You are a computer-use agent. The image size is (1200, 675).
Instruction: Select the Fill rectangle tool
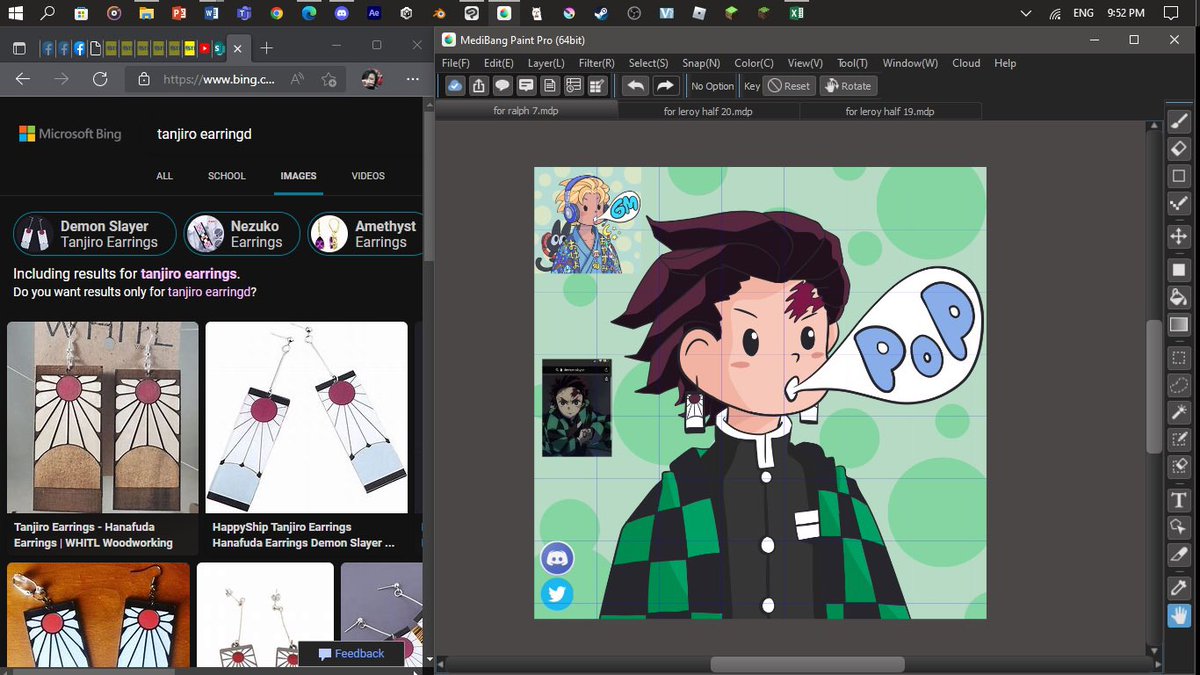(x=1179, y=270)
